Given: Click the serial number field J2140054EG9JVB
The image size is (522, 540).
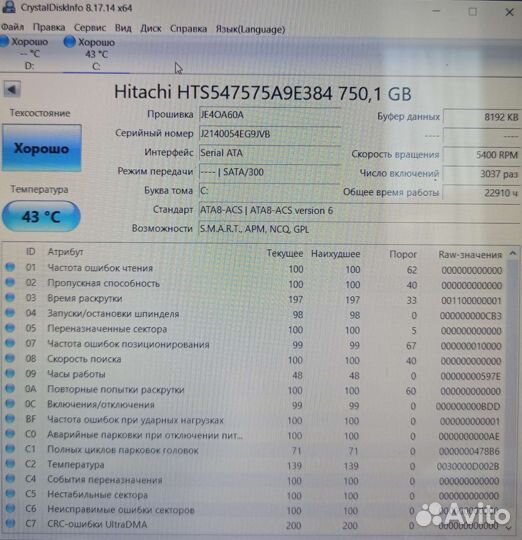Looking at the screenshot, I should pos(269,134).
